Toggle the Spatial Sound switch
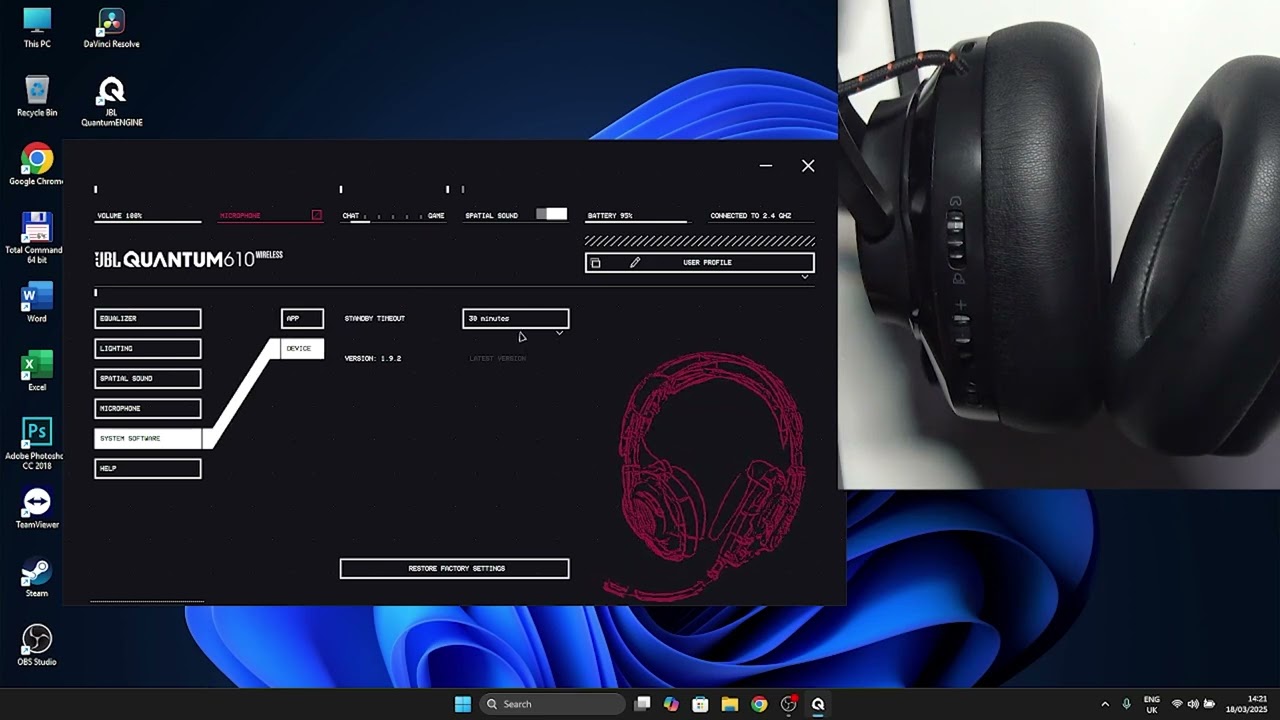The height and width of the screenshot is (720, 1280). [x=551, y=214]
